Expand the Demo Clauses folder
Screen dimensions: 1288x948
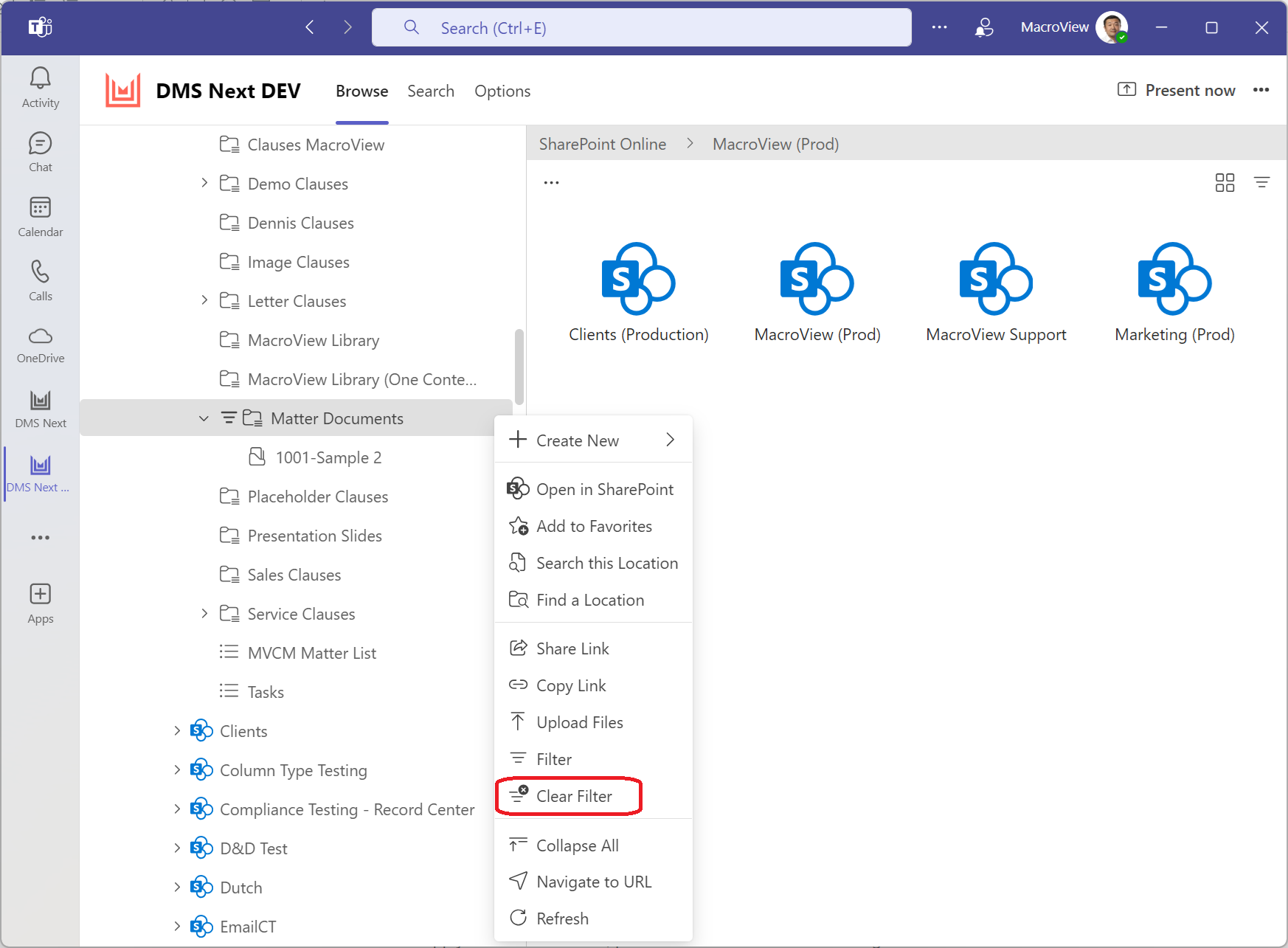point(204,183)
